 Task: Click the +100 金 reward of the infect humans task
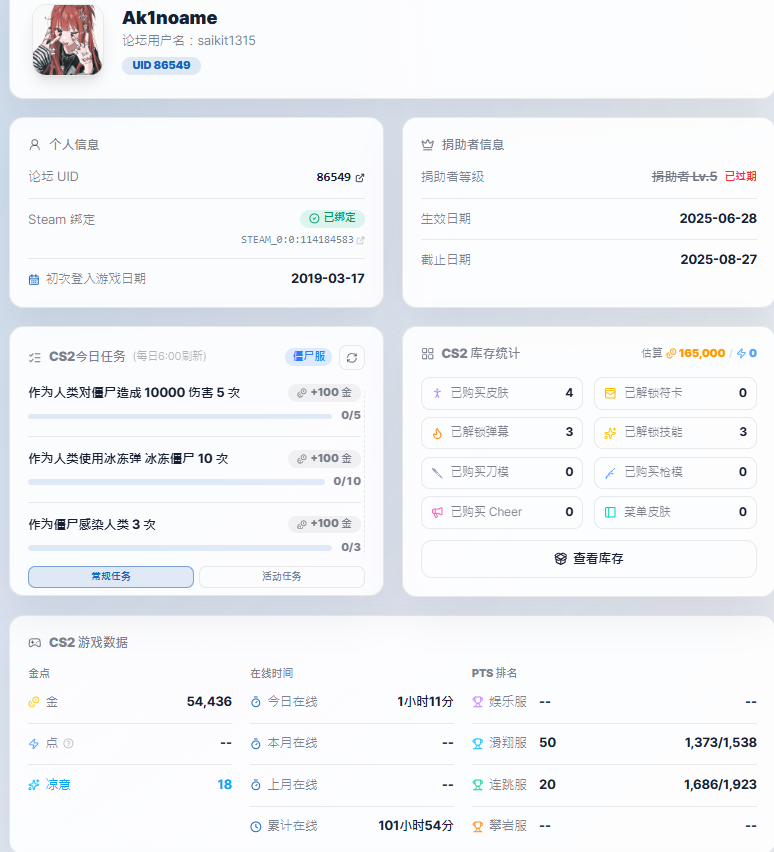tap(324, 524)
